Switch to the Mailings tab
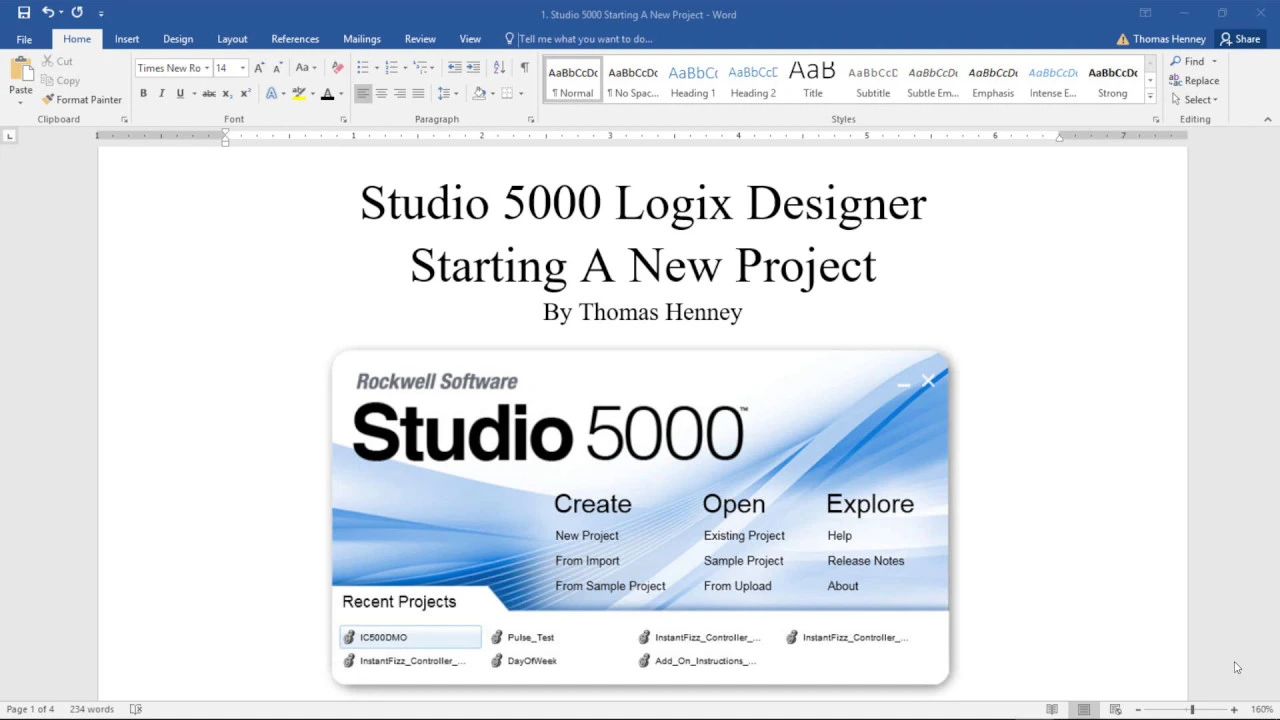The height and width of the screenshot is (720, 1280). pos(362,39)
